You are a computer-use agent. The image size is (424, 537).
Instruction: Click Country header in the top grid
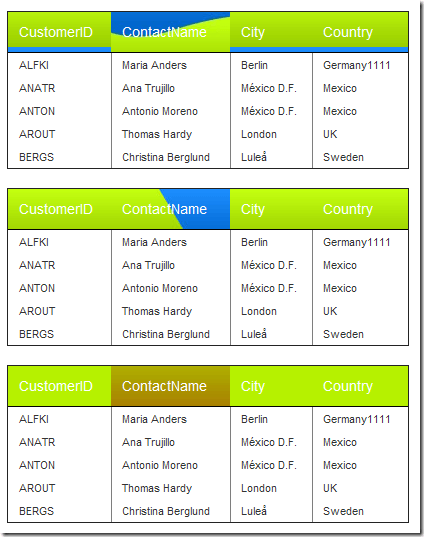(x=360, y=32)
